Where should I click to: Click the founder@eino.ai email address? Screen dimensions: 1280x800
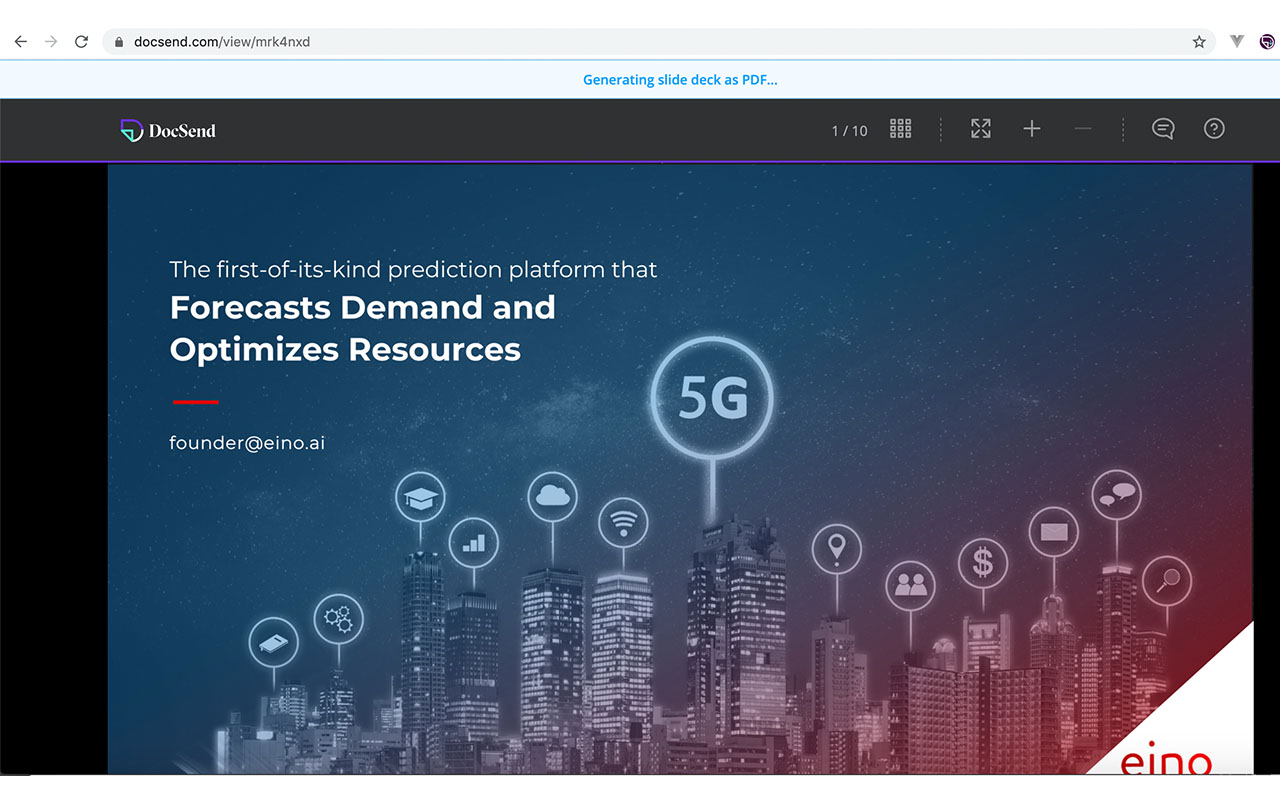[x=247, y=442]
